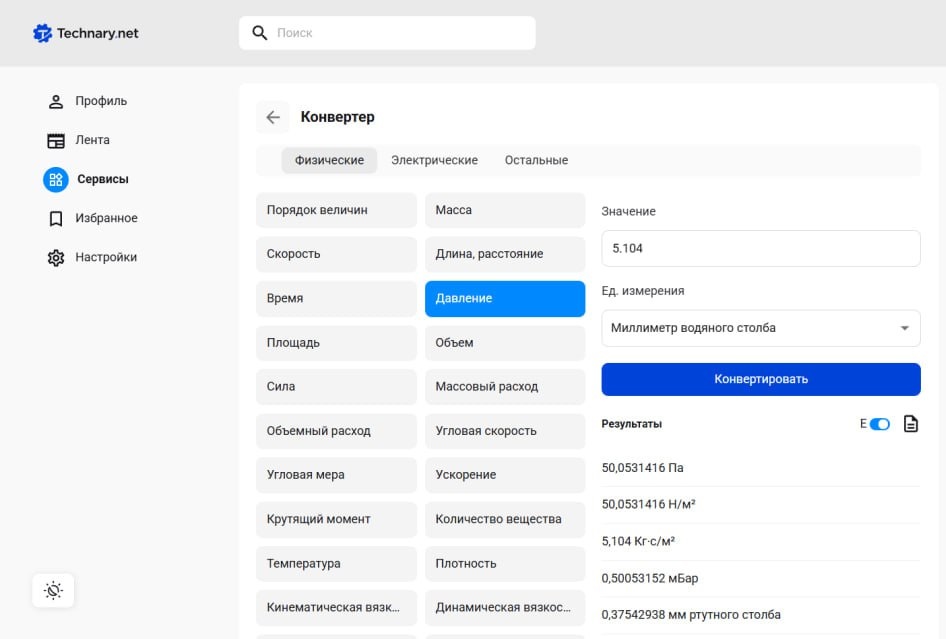The width and height of the screenshot is (946, 639).
Task: Click the Конвертировать button
Action: coord(761,380)
